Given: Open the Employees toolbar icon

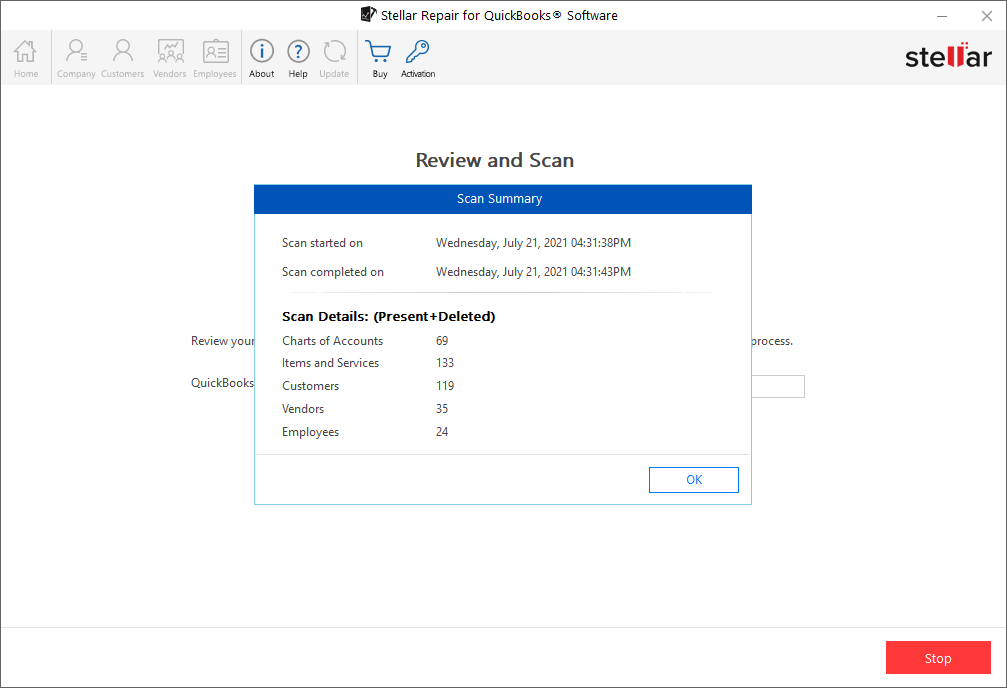Looking at the screenshot, I should click(x=215, y=58).
